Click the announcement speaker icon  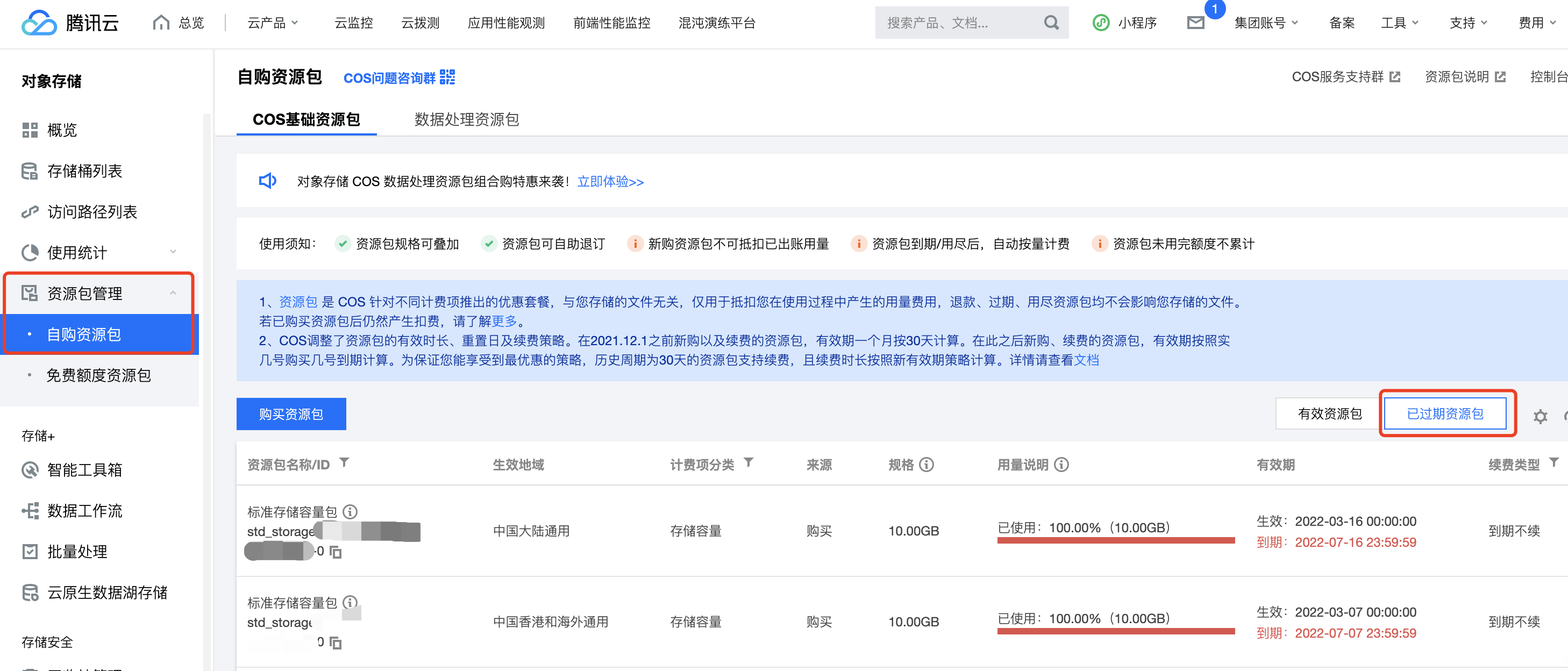click(268, 181)
